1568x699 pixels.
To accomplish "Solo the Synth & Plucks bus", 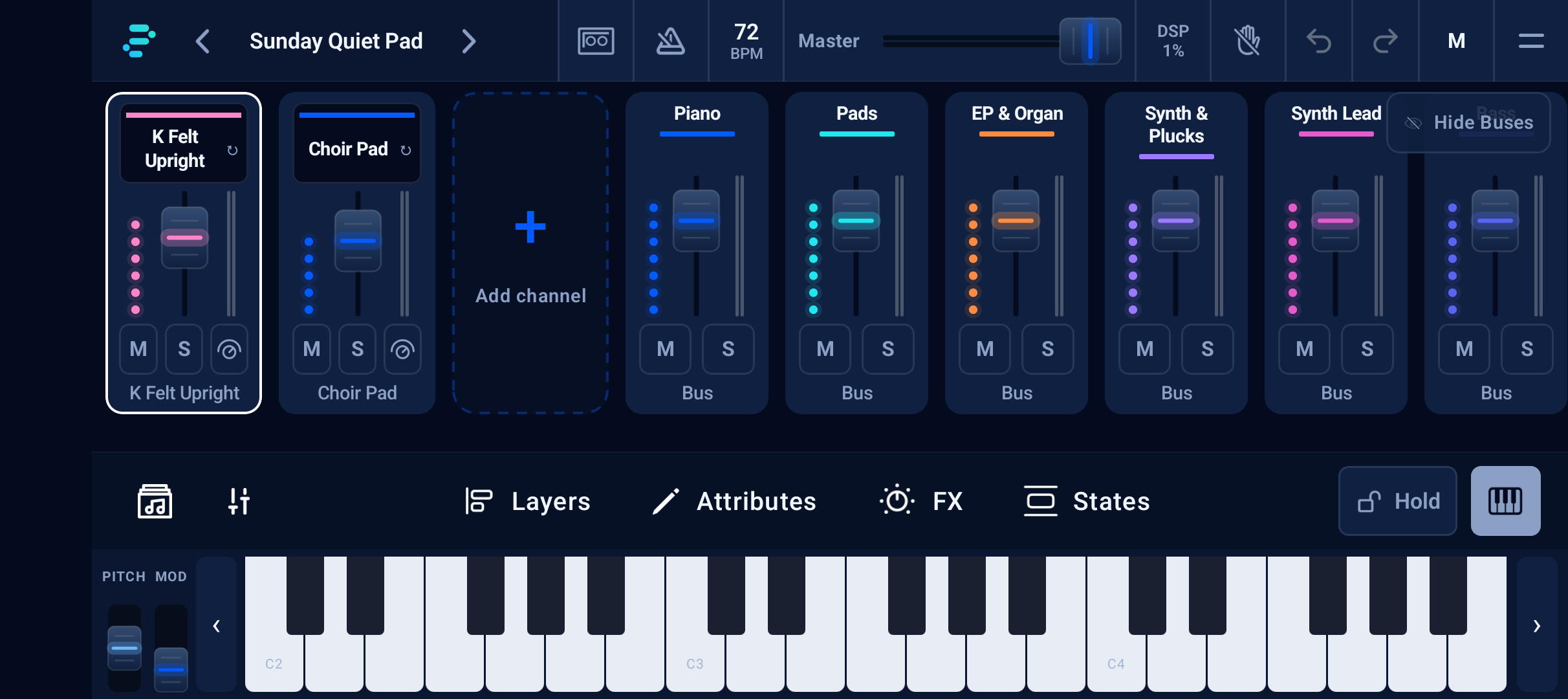I will tap(1207, 349).
